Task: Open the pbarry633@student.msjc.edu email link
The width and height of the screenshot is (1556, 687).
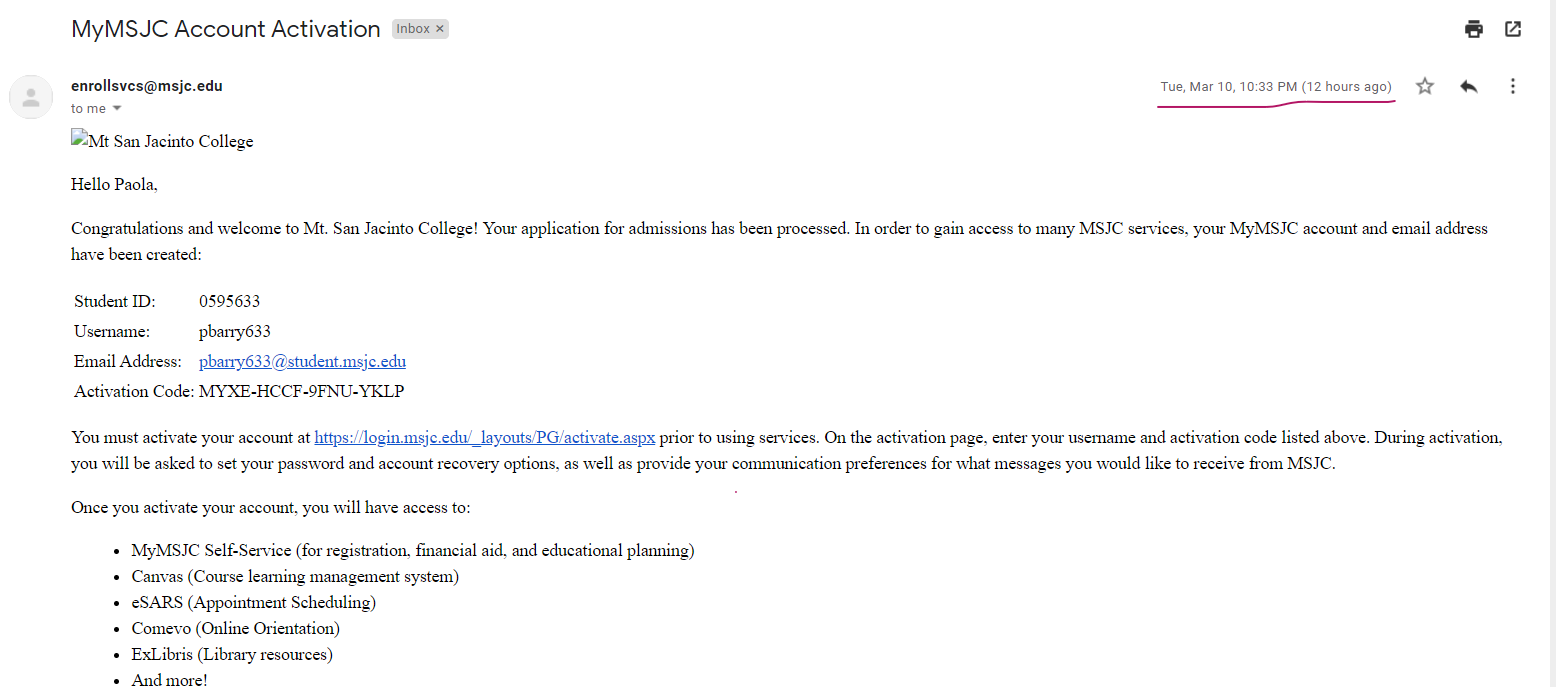Action: [x=302, y=361]
